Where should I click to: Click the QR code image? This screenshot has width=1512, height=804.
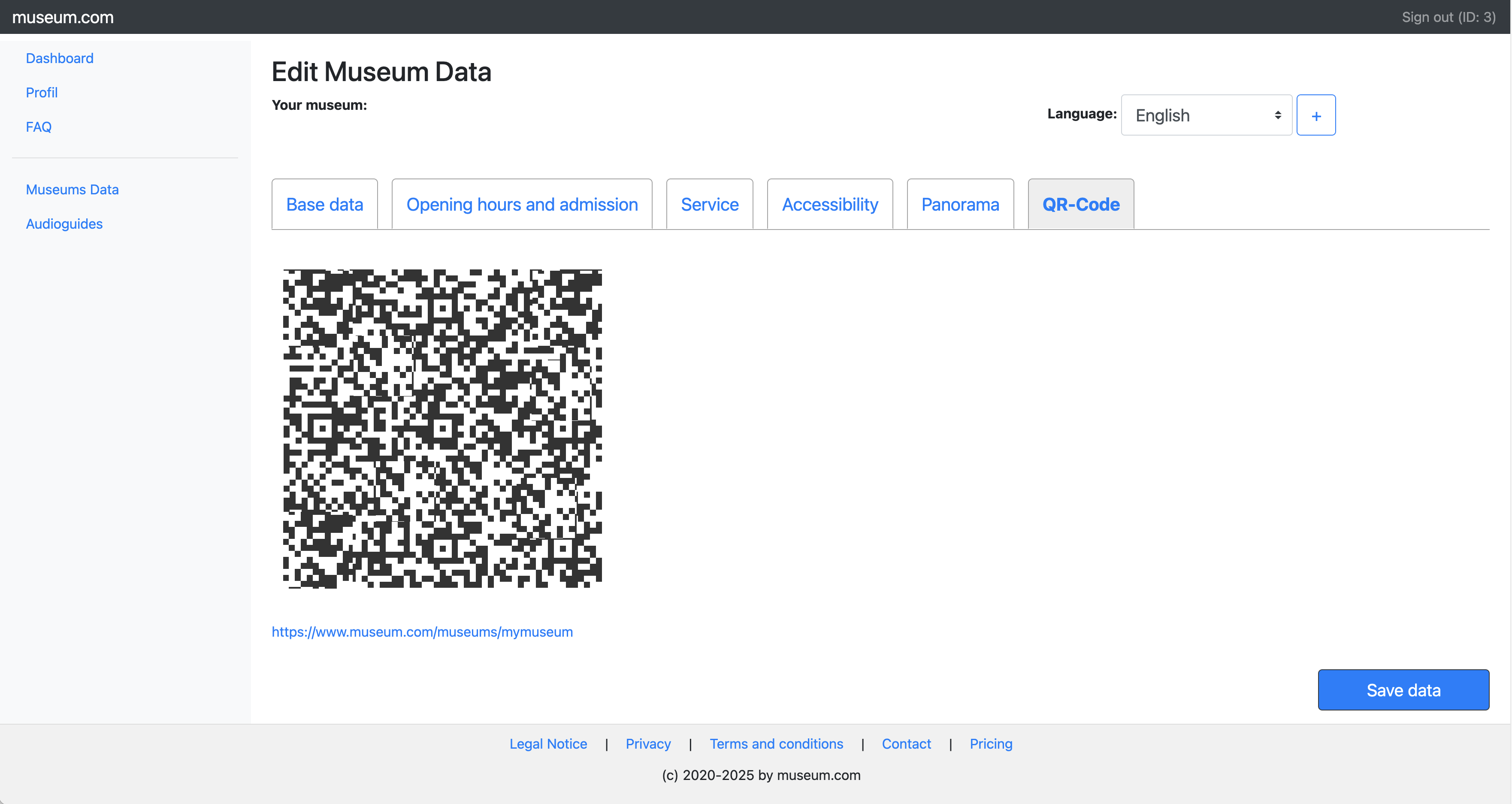pos(442,429)
